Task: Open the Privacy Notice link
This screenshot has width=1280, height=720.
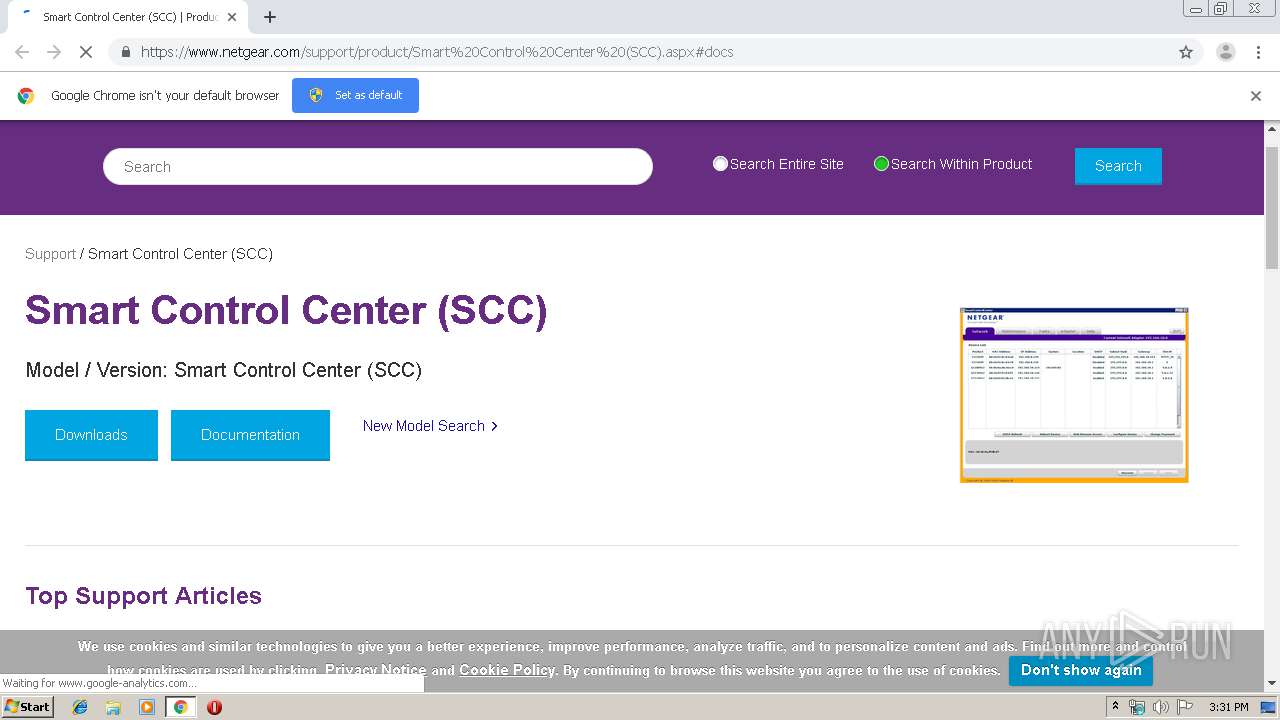Action: 375,670
